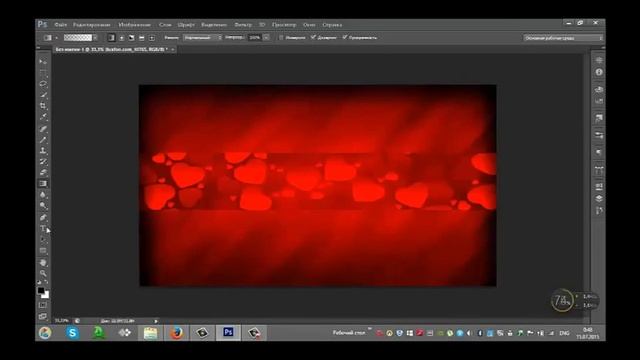Select the Gradient tool in toolbox

coord(43,184)
